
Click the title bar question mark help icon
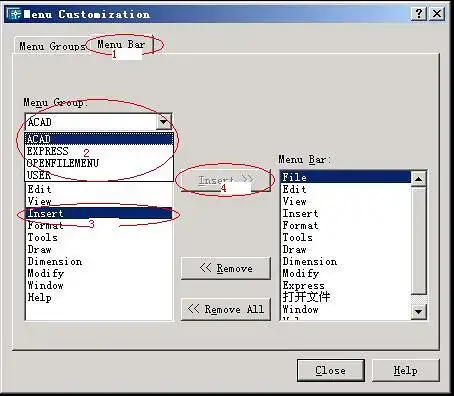(418, 14)
